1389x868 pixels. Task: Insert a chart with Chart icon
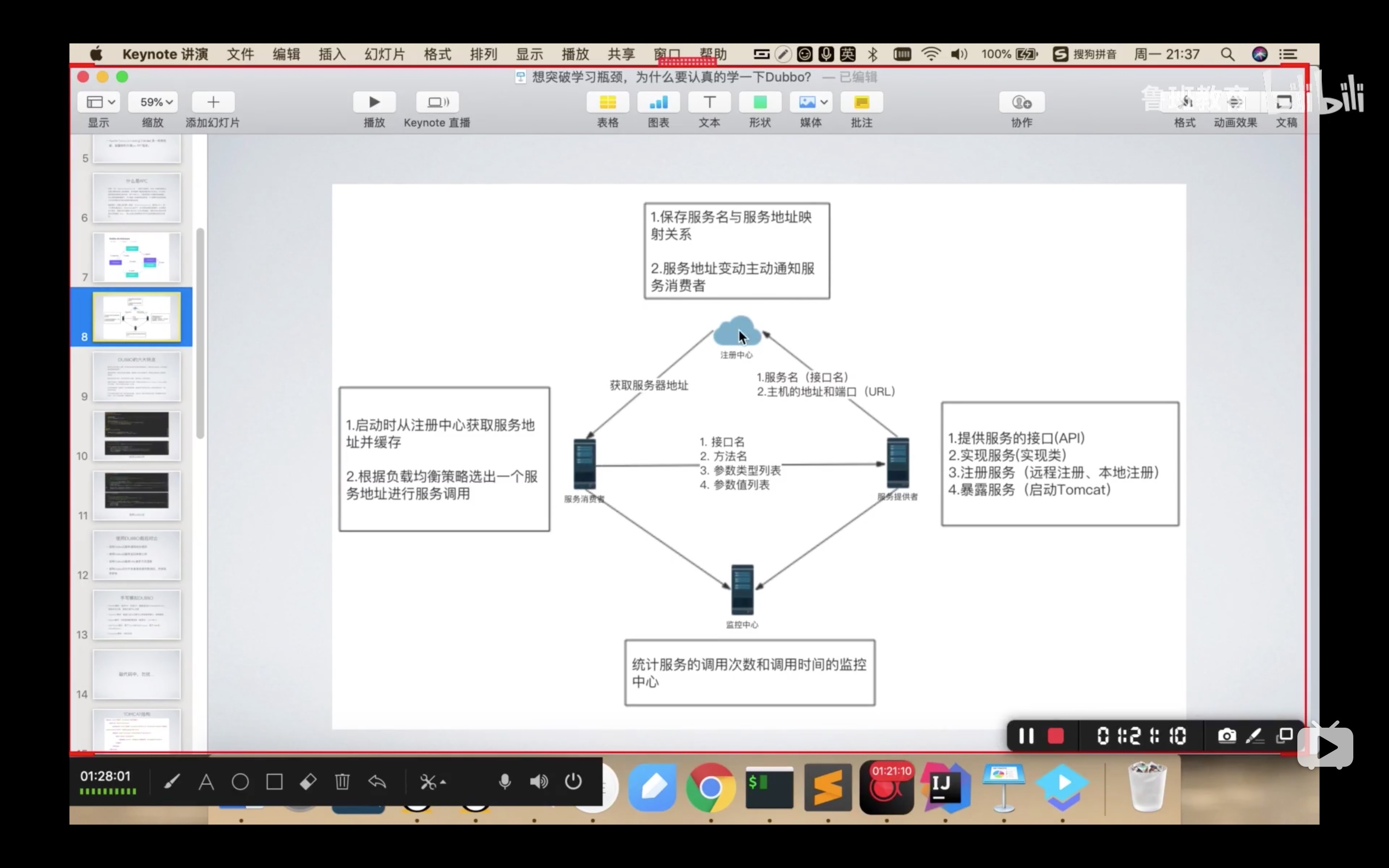click(658, 102)
